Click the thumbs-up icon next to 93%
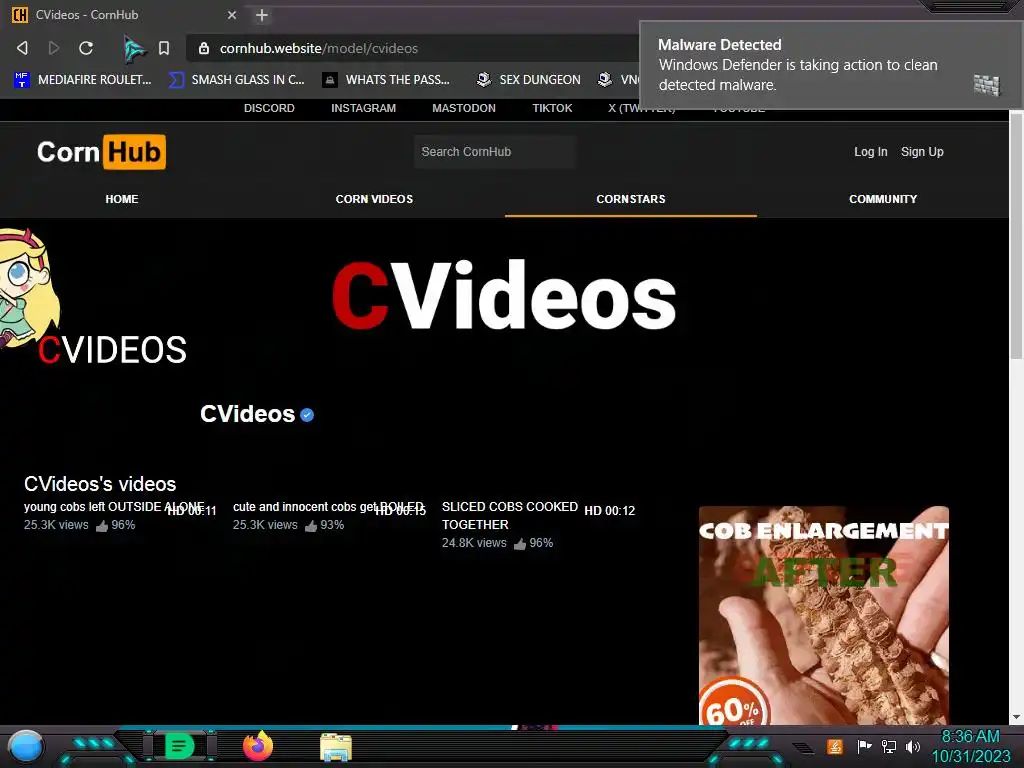 click(x=311, y=526)
